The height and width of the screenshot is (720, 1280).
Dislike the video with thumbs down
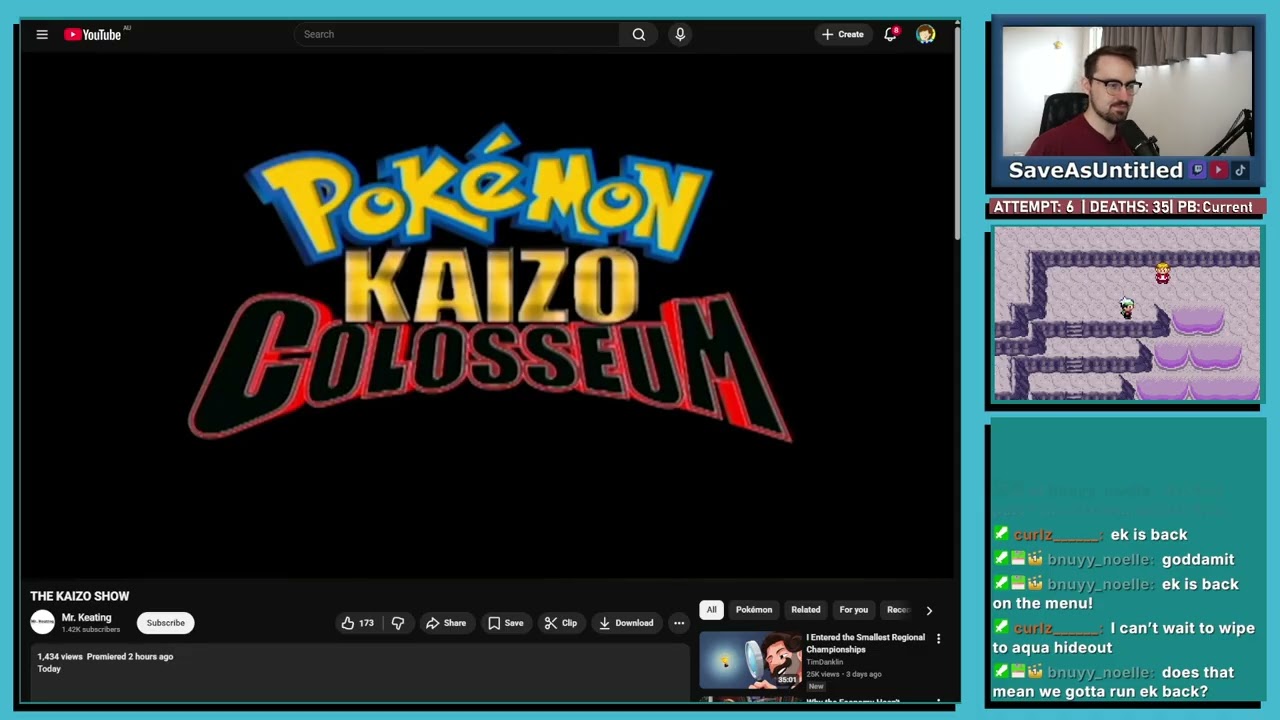398,623
